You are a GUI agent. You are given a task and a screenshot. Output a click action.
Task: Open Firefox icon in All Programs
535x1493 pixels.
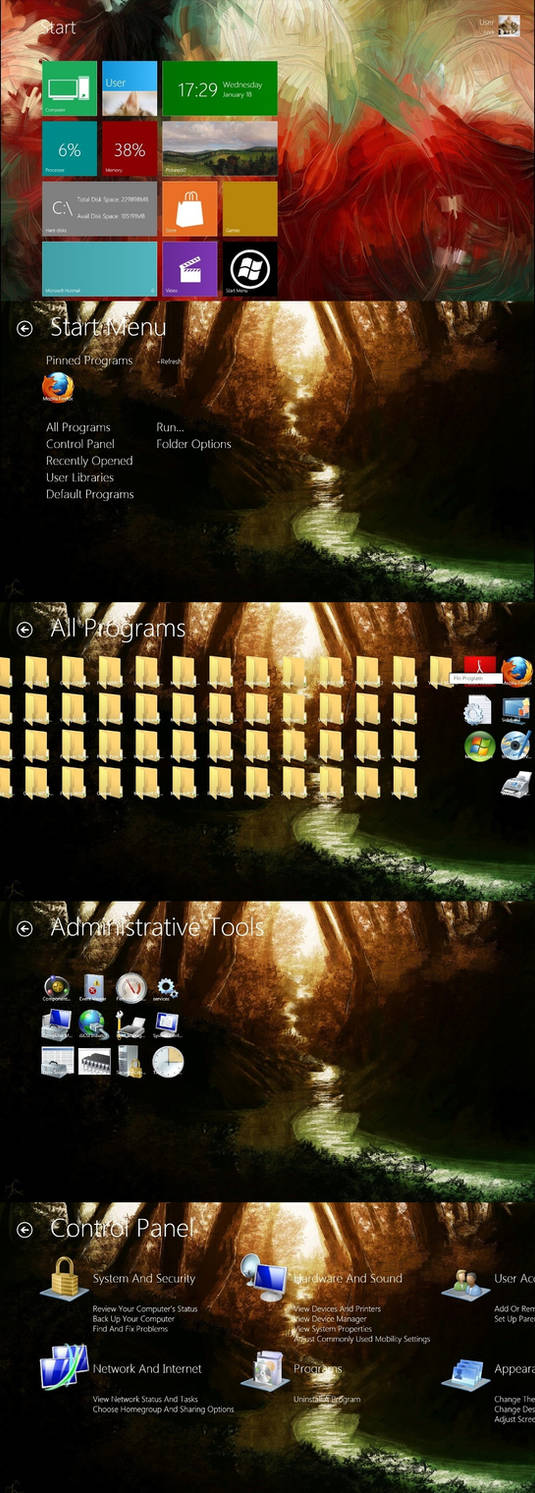517,671
